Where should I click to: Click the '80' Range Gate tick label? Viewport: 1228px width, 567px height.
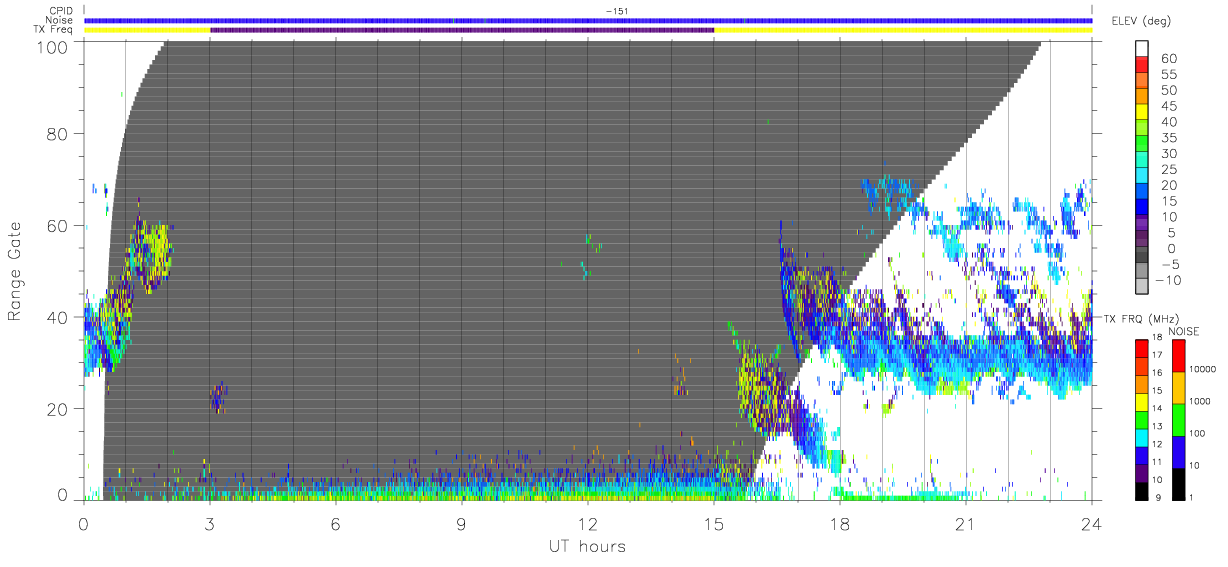(x=57, y=135)
